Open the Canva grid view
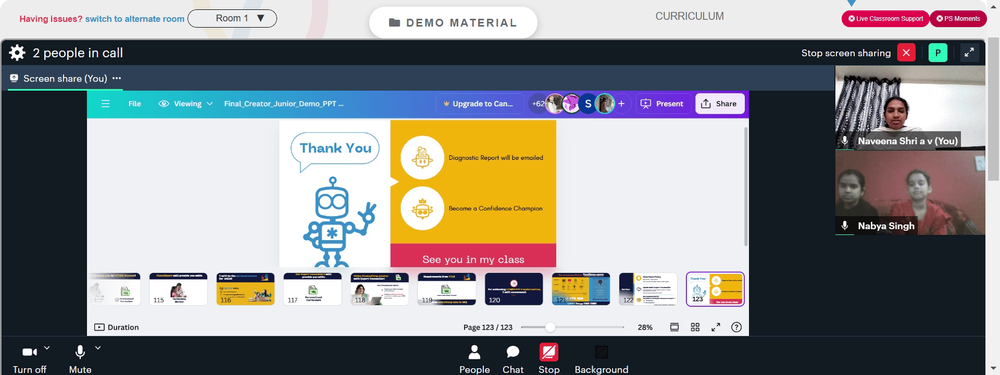Viewport: 1000px width, 375px height. [x=695, y=327]
